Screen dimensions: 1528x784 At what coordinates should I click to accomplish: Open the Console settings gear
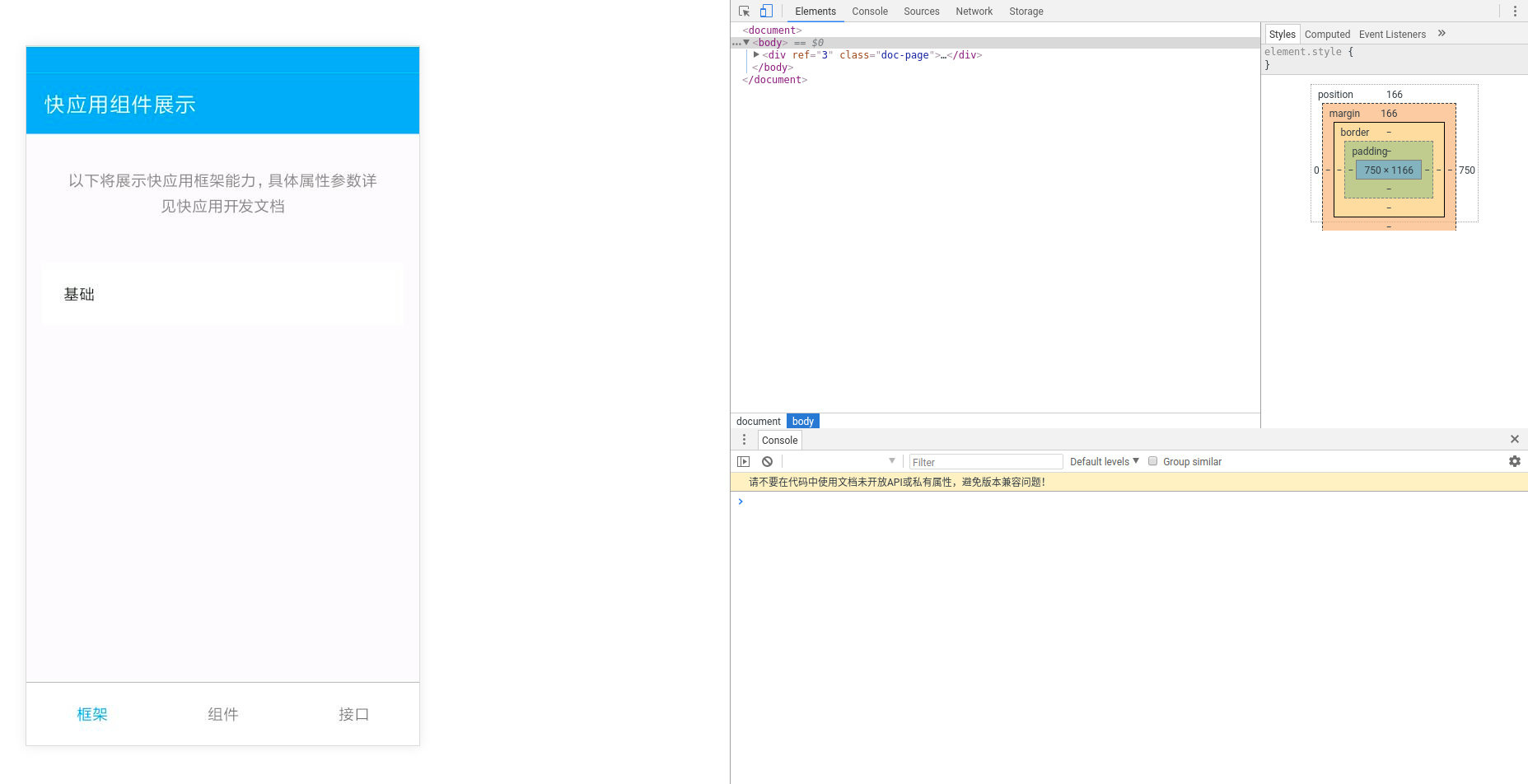[x=1515, y=461]
